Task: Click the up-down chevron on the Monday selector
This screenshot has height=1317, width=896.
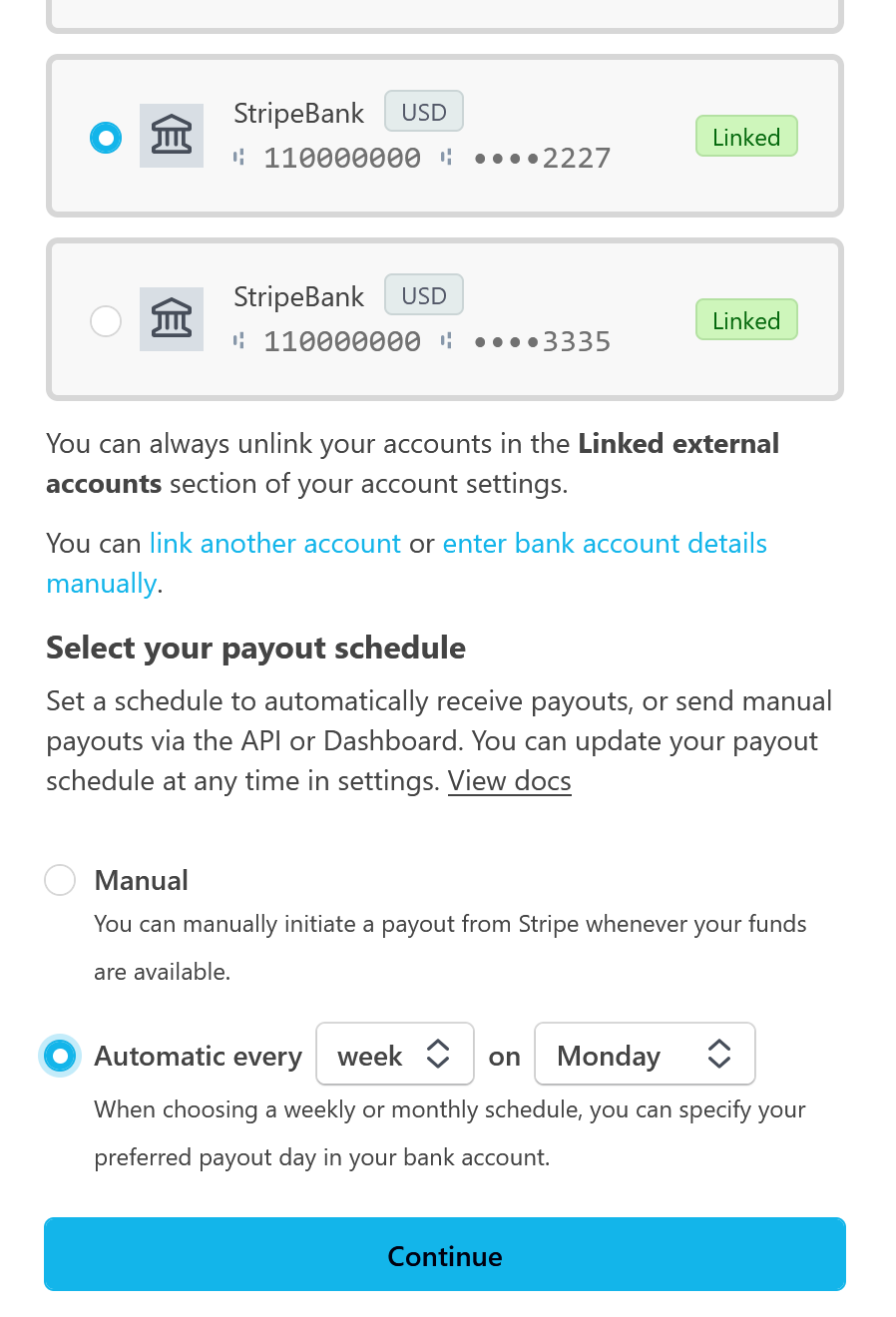Action: pos(719,1054)
